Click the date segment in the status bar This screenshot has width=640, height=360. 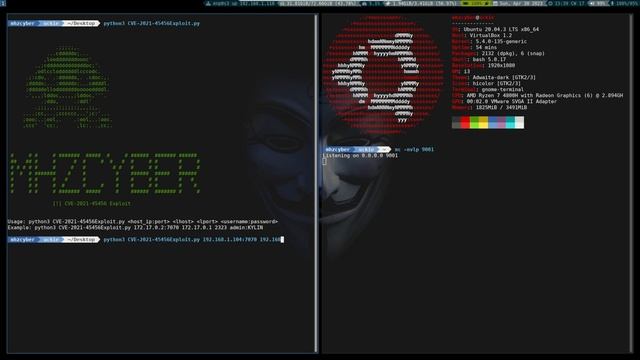(519, 3)
